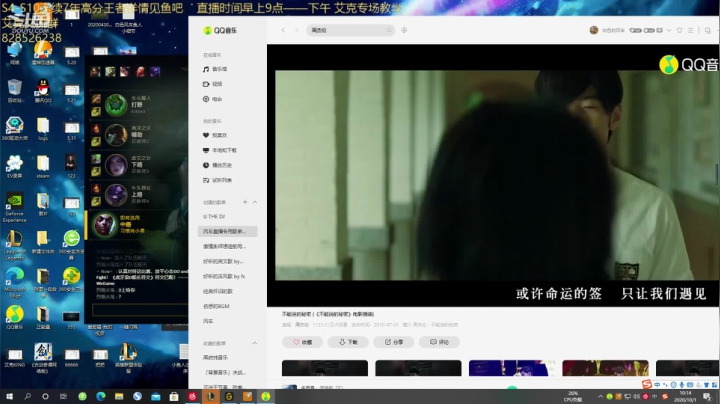Image resolution: width=720 pixels, height=404 pixels.
Task: Select the 中路 mid player row in League client
Action: [x=137, y=224]
